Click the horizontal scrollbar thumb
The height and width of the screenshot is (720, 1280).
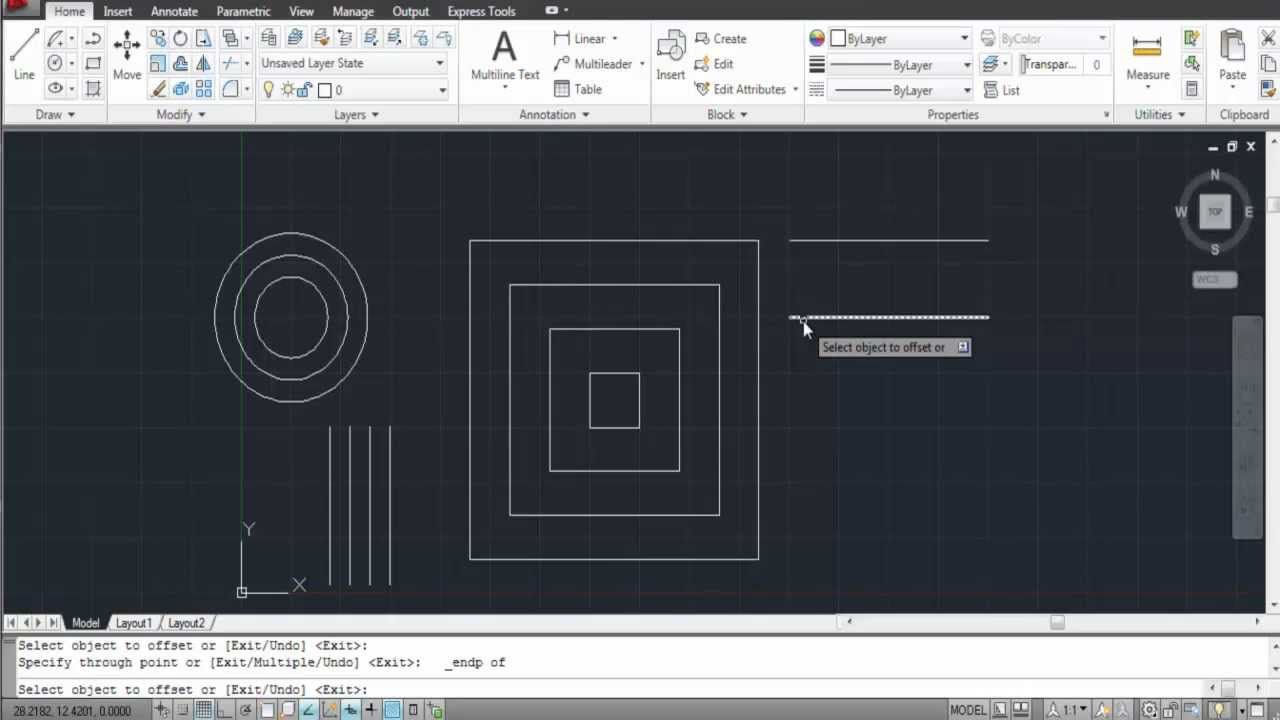pyautogui.click(x=1057, y=622)
